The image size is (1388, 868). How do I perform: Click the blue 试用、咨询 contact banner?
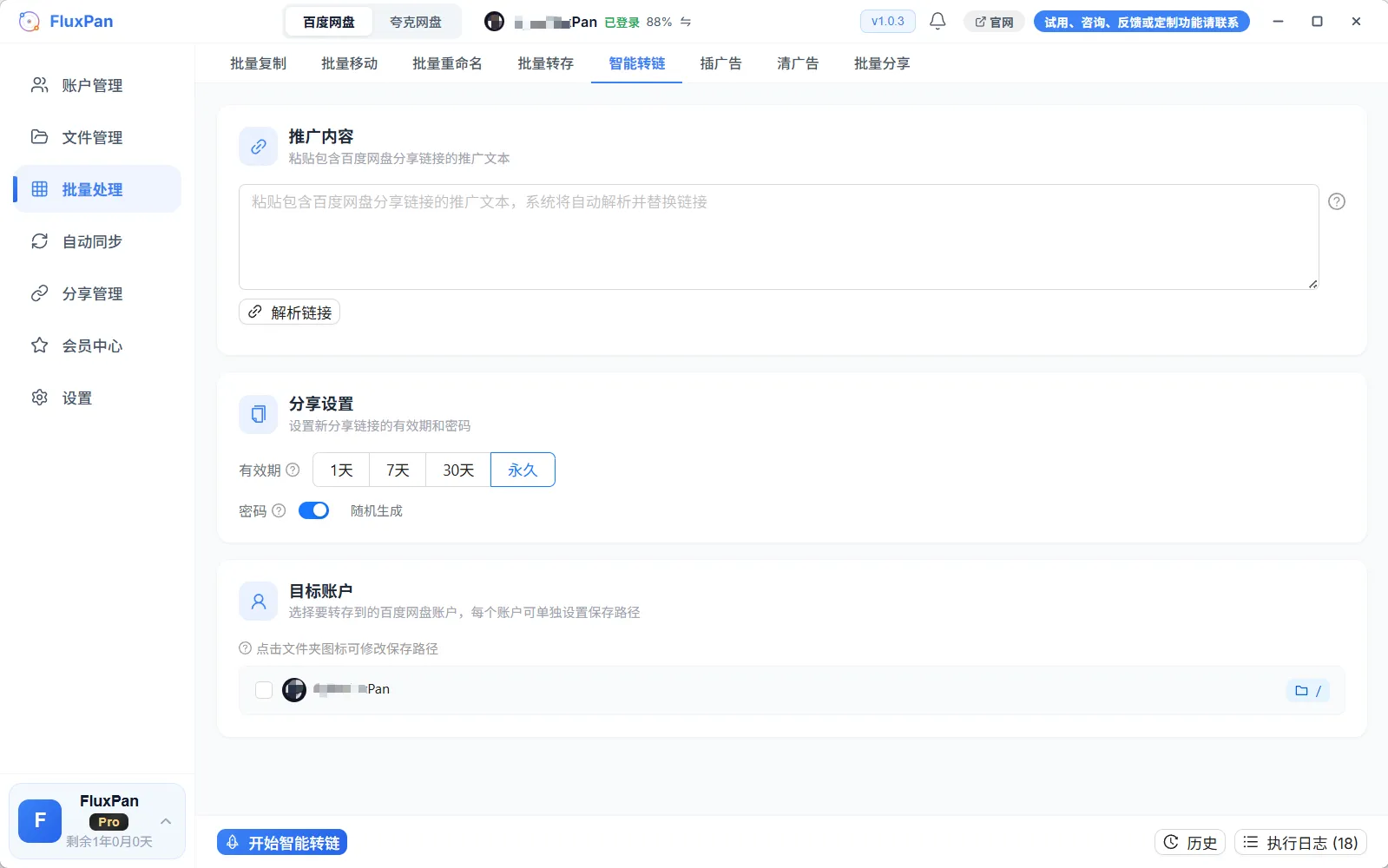[x=1141, y=22]
